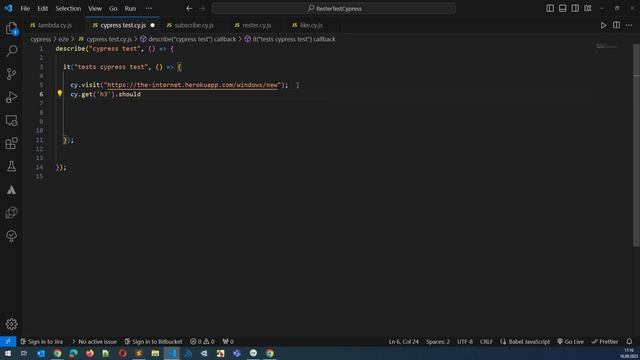Screen dimensions: 640x360
Task: Open Customize Layout icon
Action: [x=588, y=8]
